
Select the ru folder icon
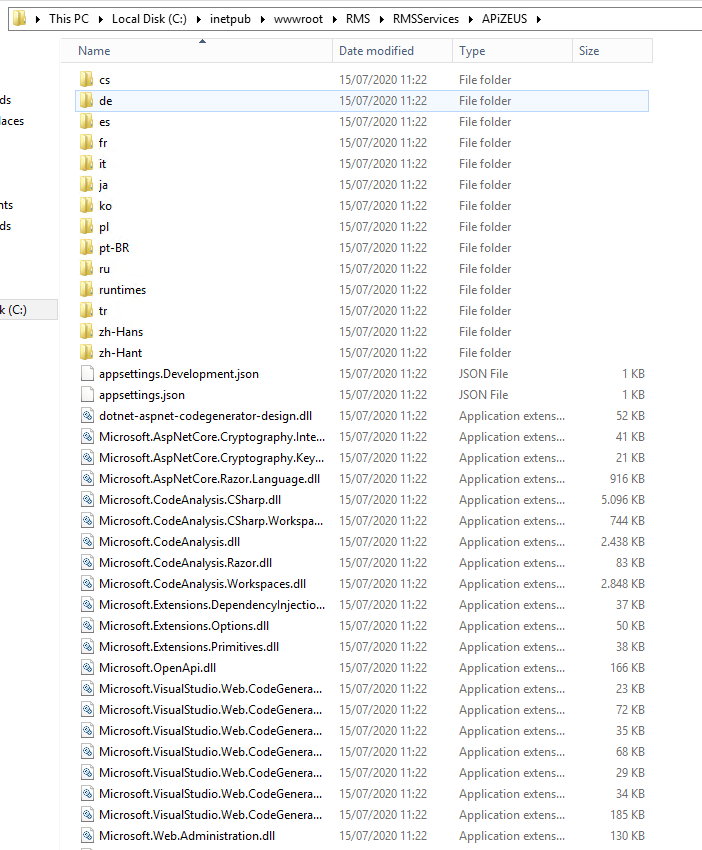86,269
